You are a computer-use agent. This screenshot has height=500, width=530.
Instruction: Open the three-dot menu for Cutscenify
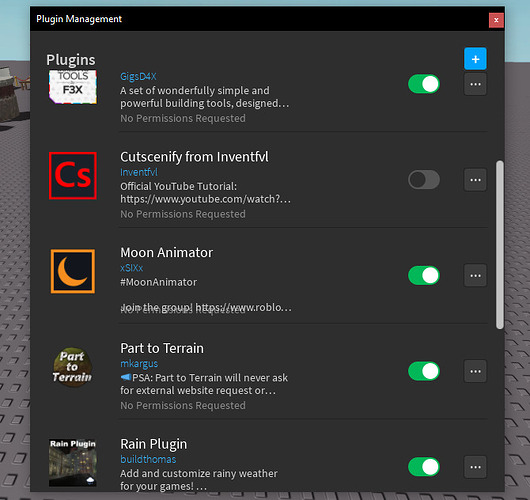coord(475,180)
